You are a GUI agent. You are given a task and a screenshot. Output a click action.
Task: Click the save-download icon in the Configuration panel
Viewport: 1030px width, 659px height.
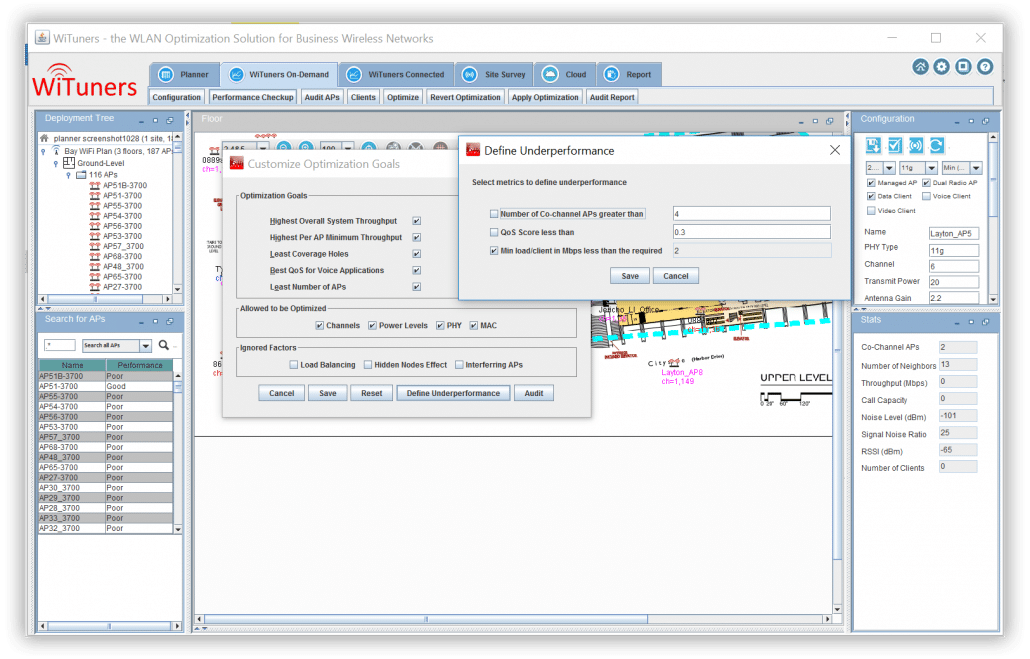click(873, 145)
